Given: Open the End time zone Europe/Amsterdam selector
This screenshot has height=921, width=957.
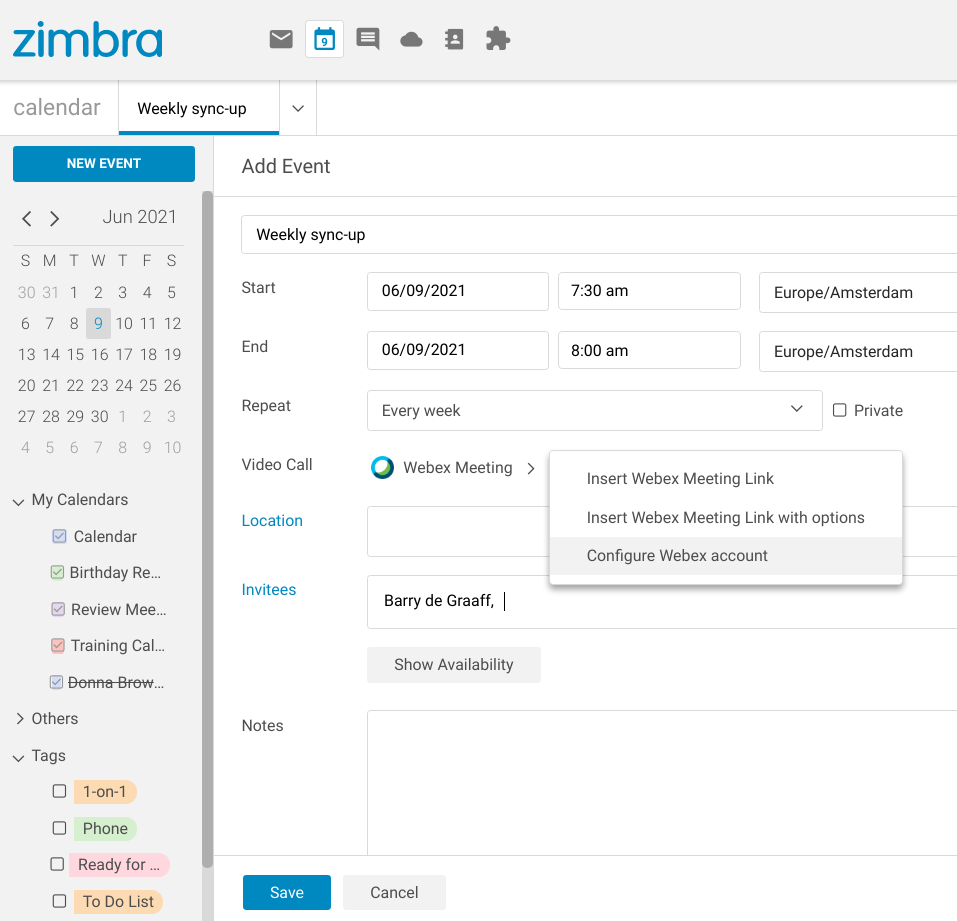Looking at the screenshot, I should (858, 352).
